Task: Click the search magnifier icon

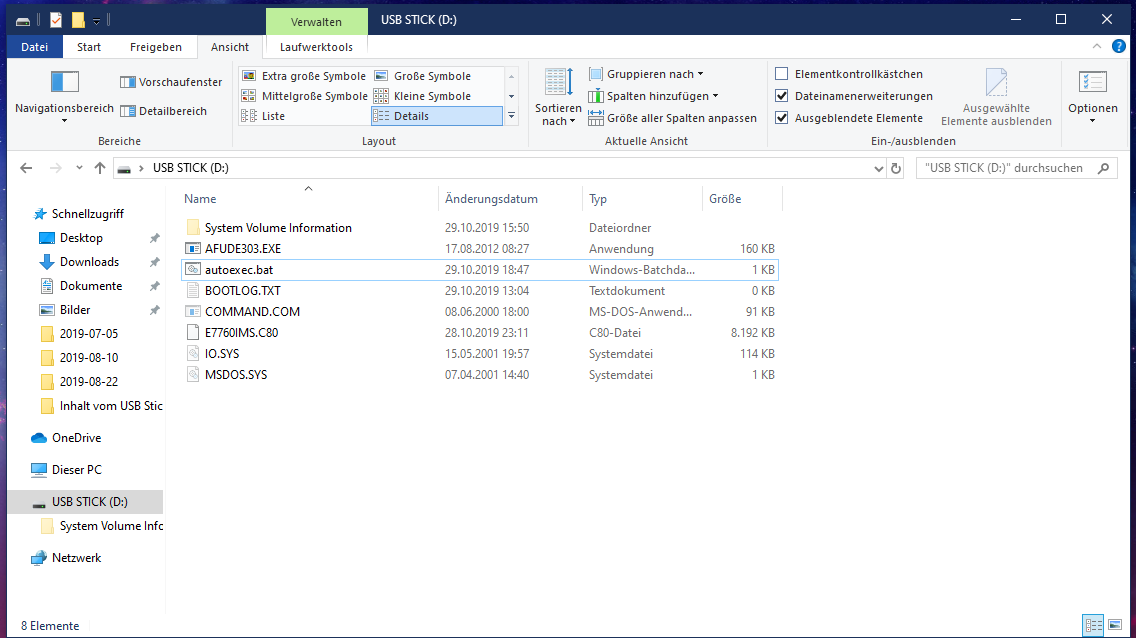Action: point(1103,168)
